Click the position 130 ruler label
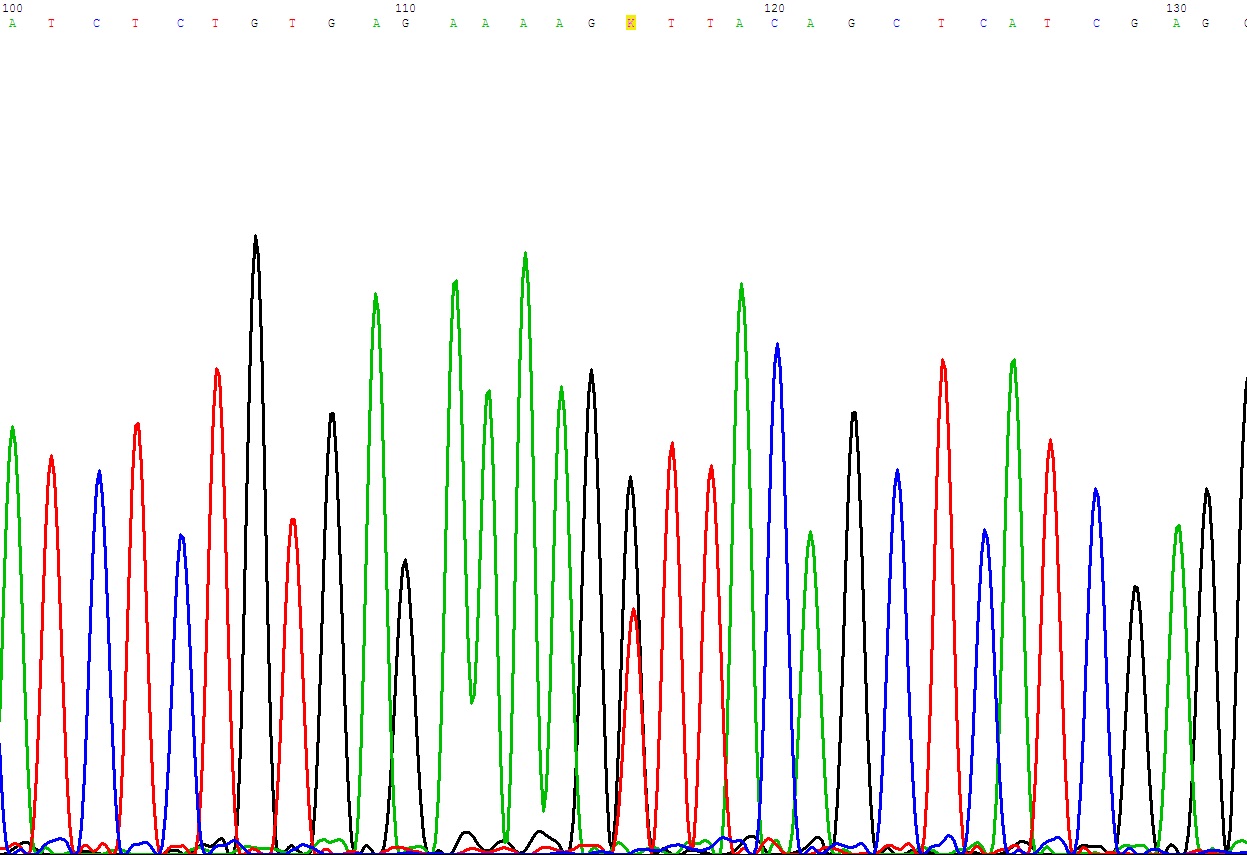Image resolution: width=1247 pixels, height=855 pixels. tap(1176, 8)
